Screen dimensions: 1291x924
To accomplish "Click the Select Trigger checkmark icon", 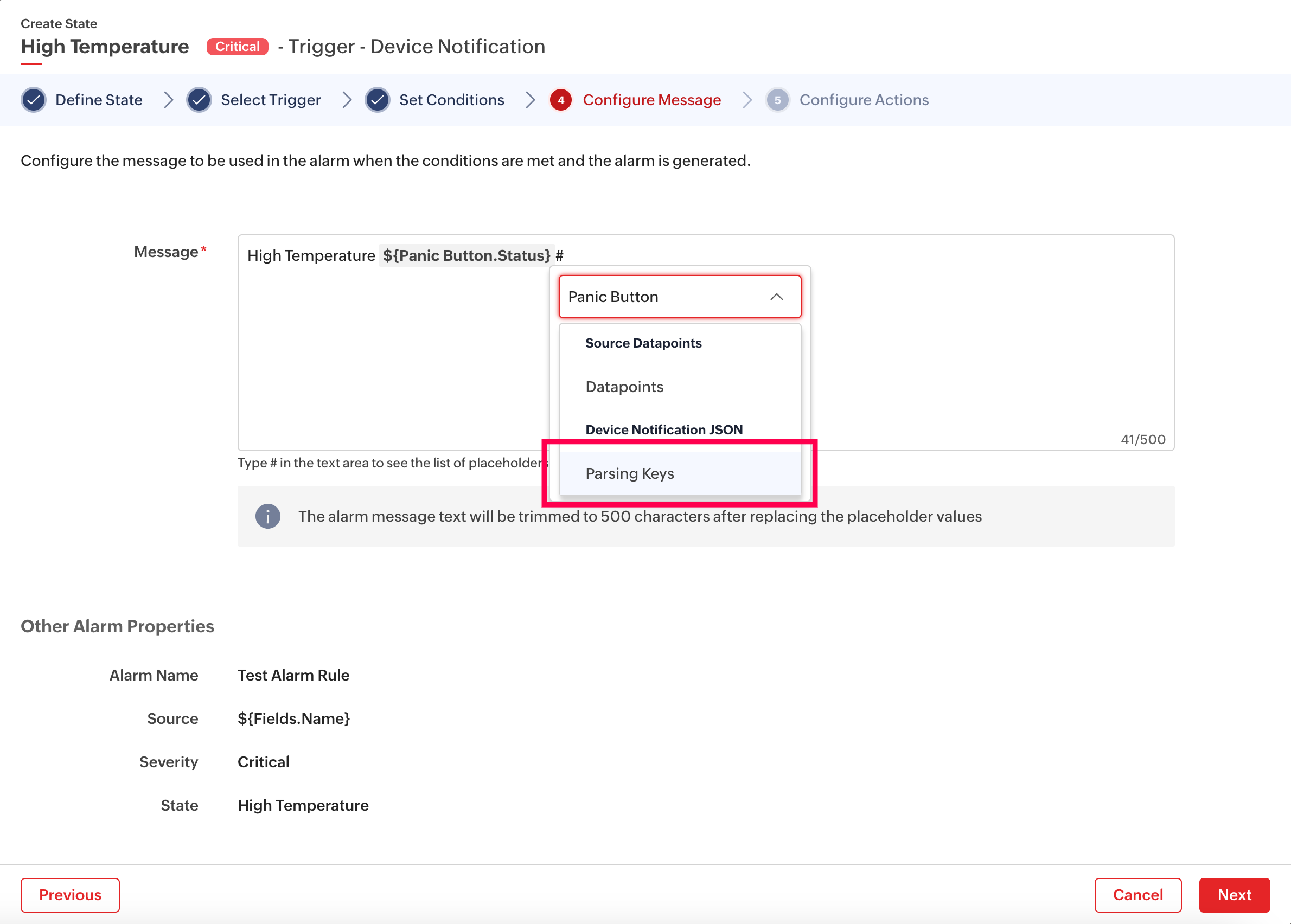I will [x=199, y=100].
